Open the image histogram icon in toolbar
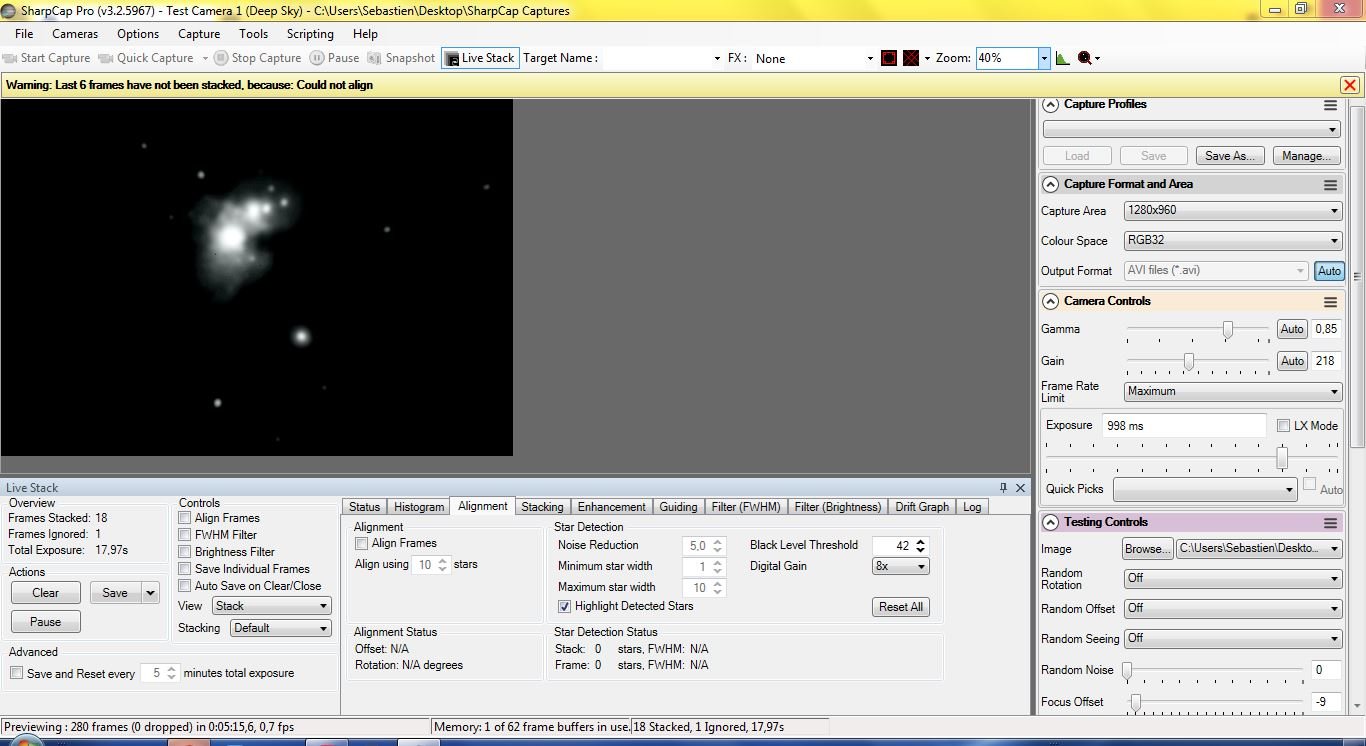 click(x=1062, y=58)
